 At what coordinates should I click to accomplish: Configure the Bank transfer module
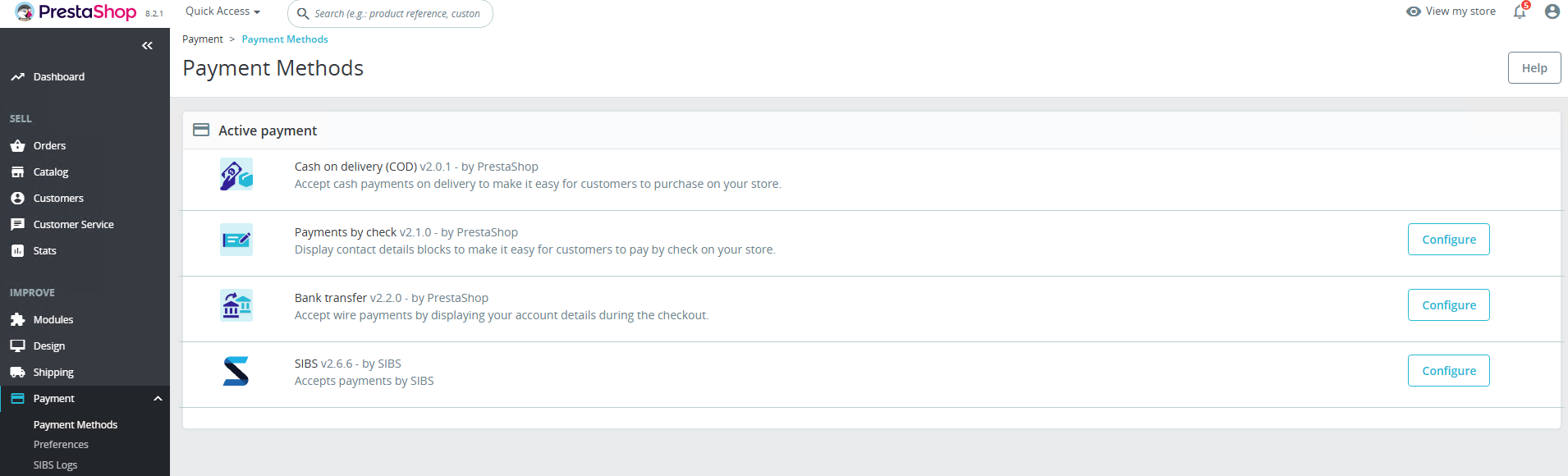click(1448, 305)
